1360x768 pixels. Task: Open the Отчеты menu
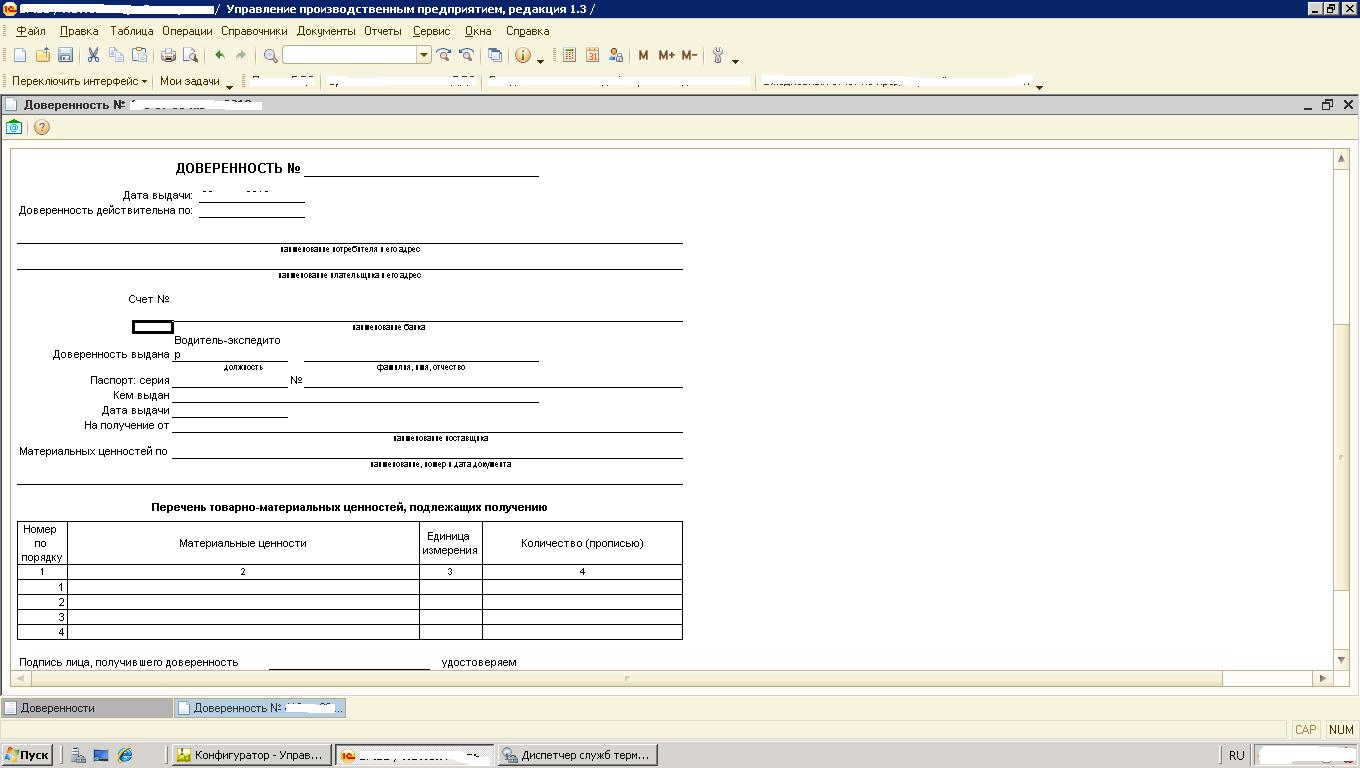pos(382,31)
